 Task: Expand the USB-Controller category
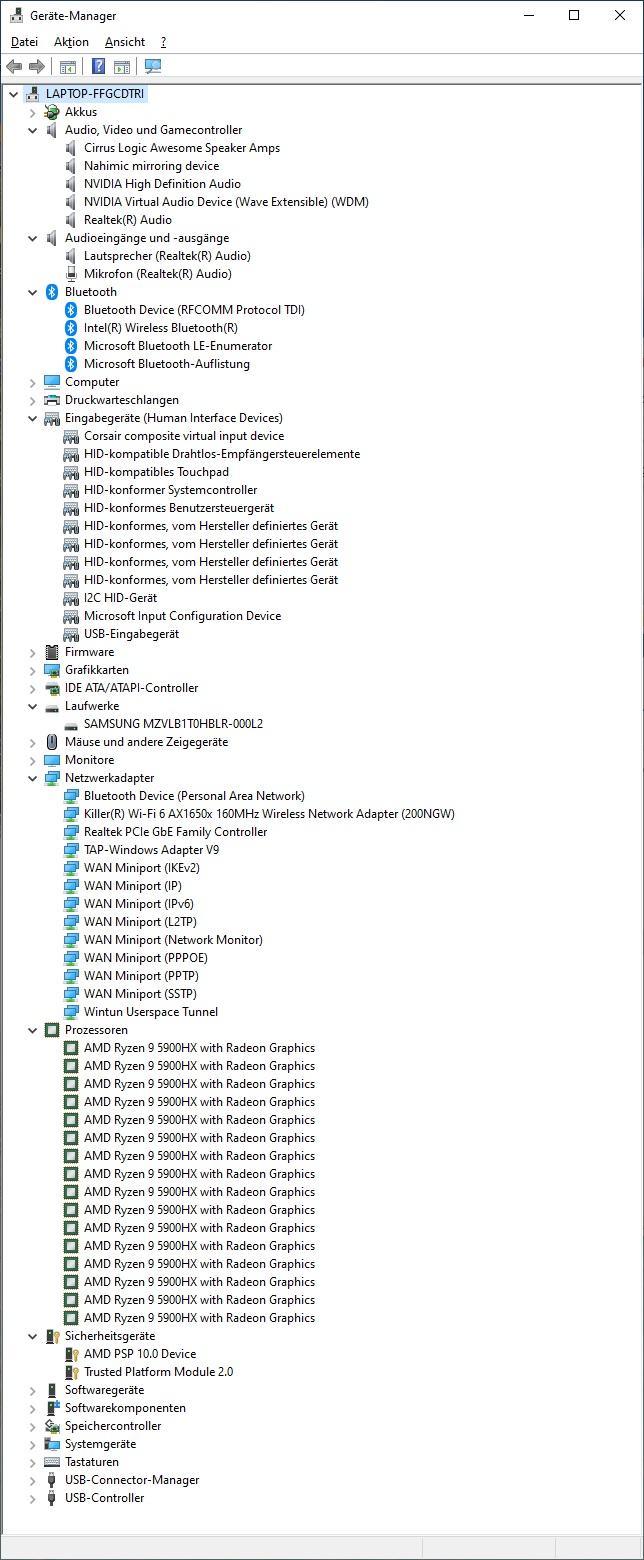click(x=32, y=1498)
